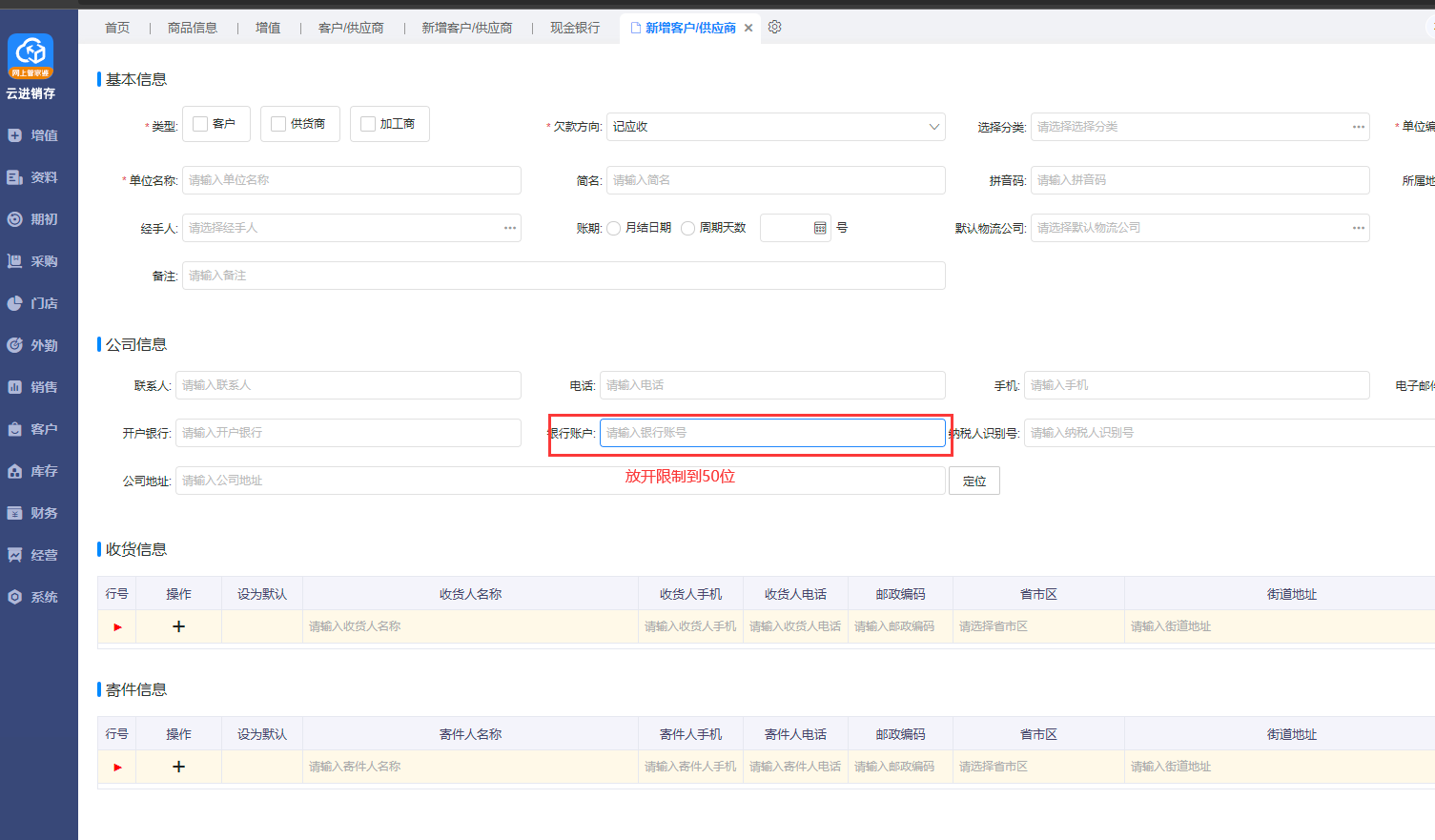Click the 收货人名称 cell input
The height and width of the screenshot is (840, 1435).
coord(470,626)
